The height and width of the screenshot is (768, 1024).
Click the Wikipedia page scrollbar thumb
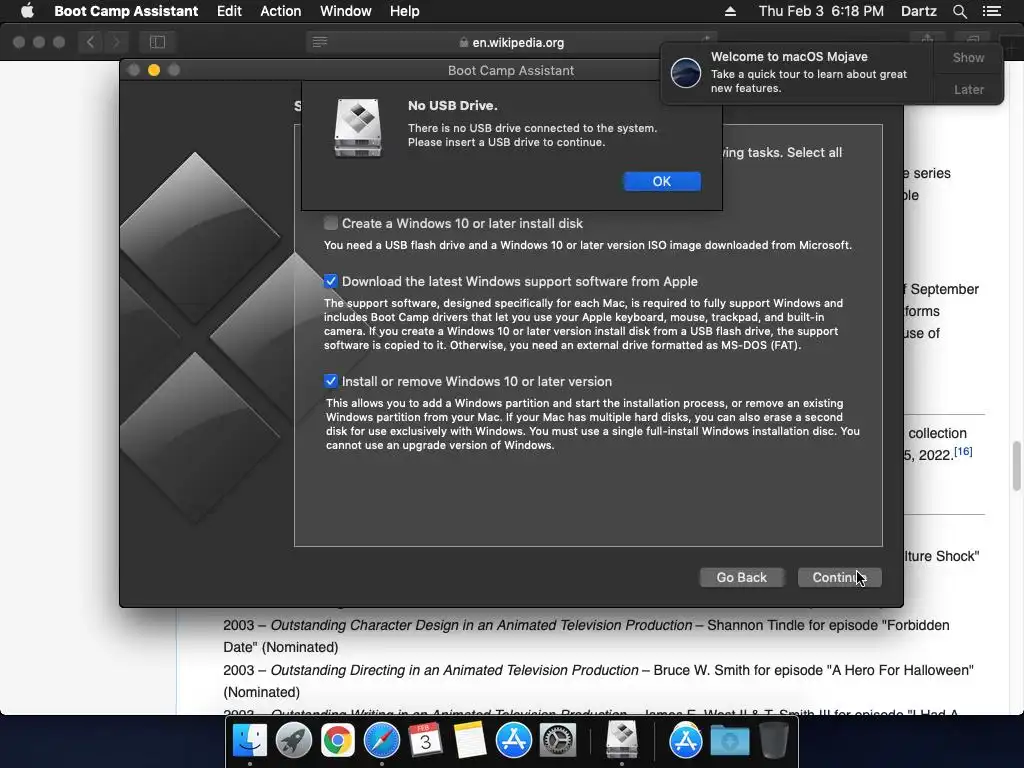[1016, 466]
